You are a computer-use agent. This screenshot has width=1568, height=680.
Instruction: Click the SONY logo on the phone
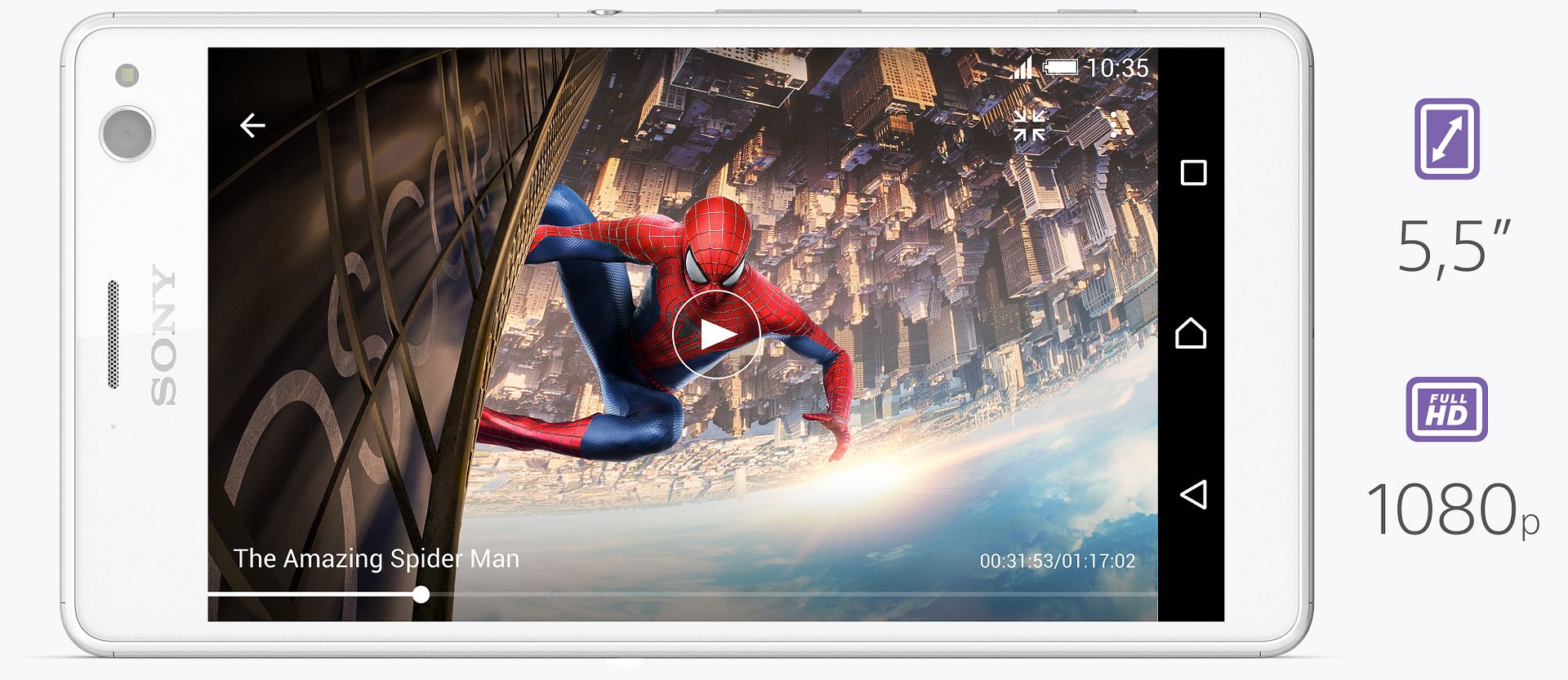click(x=164, y=334)
